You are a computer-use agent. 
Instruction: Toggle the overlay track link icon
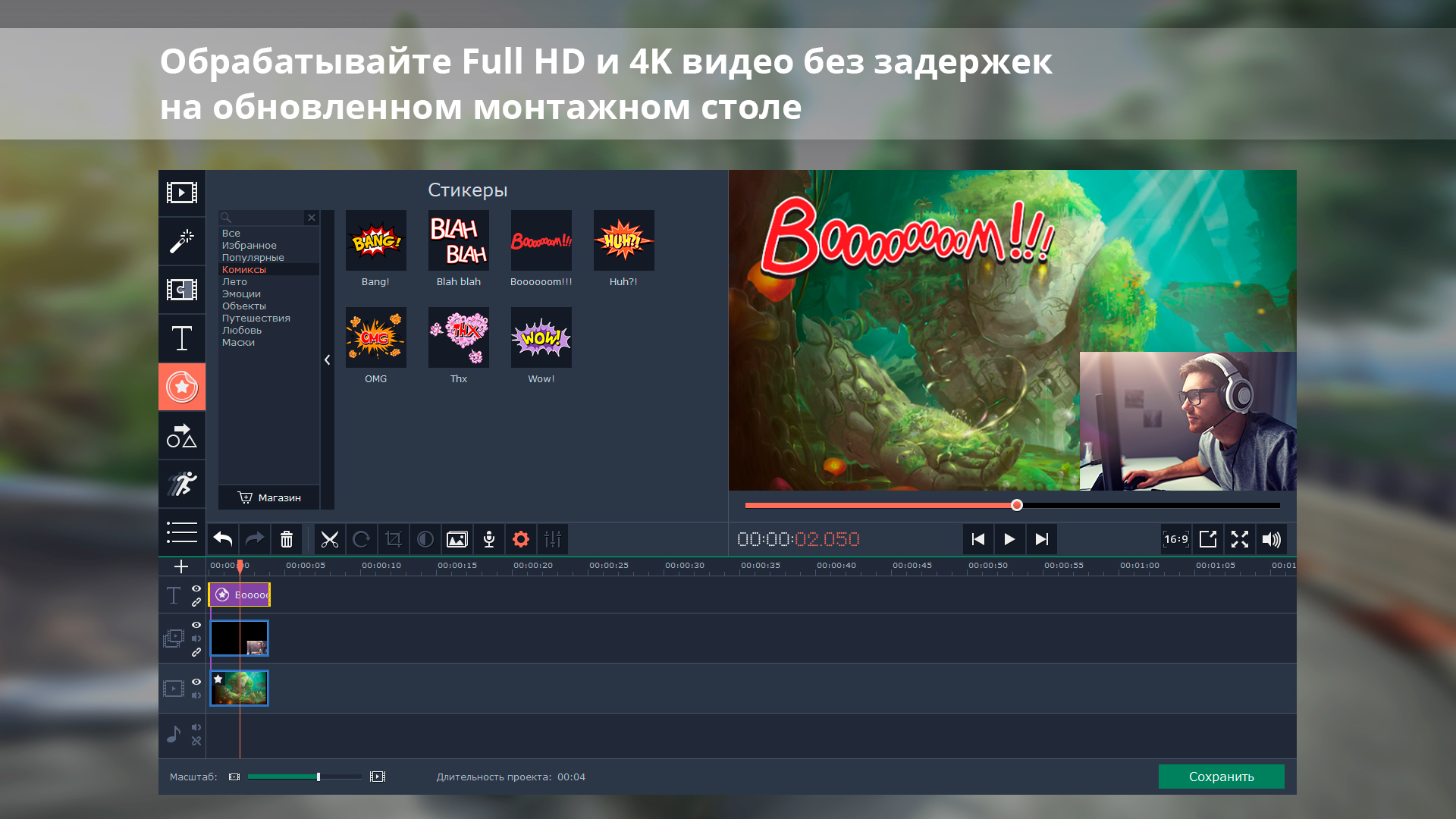pos(196,652)
